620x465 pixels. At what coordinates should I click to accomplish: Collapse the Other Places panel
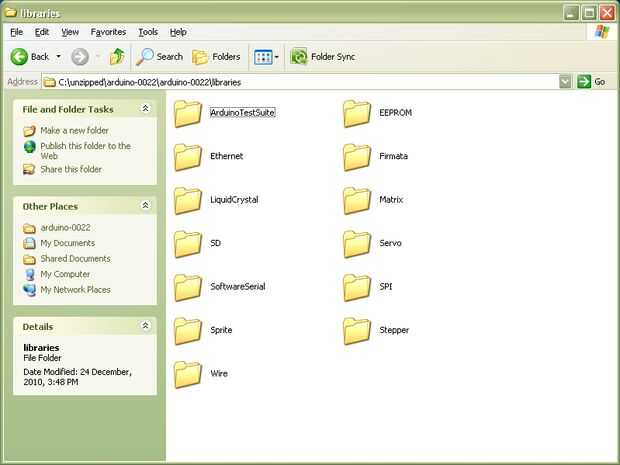pyautogui.click(x=146, y=205)
